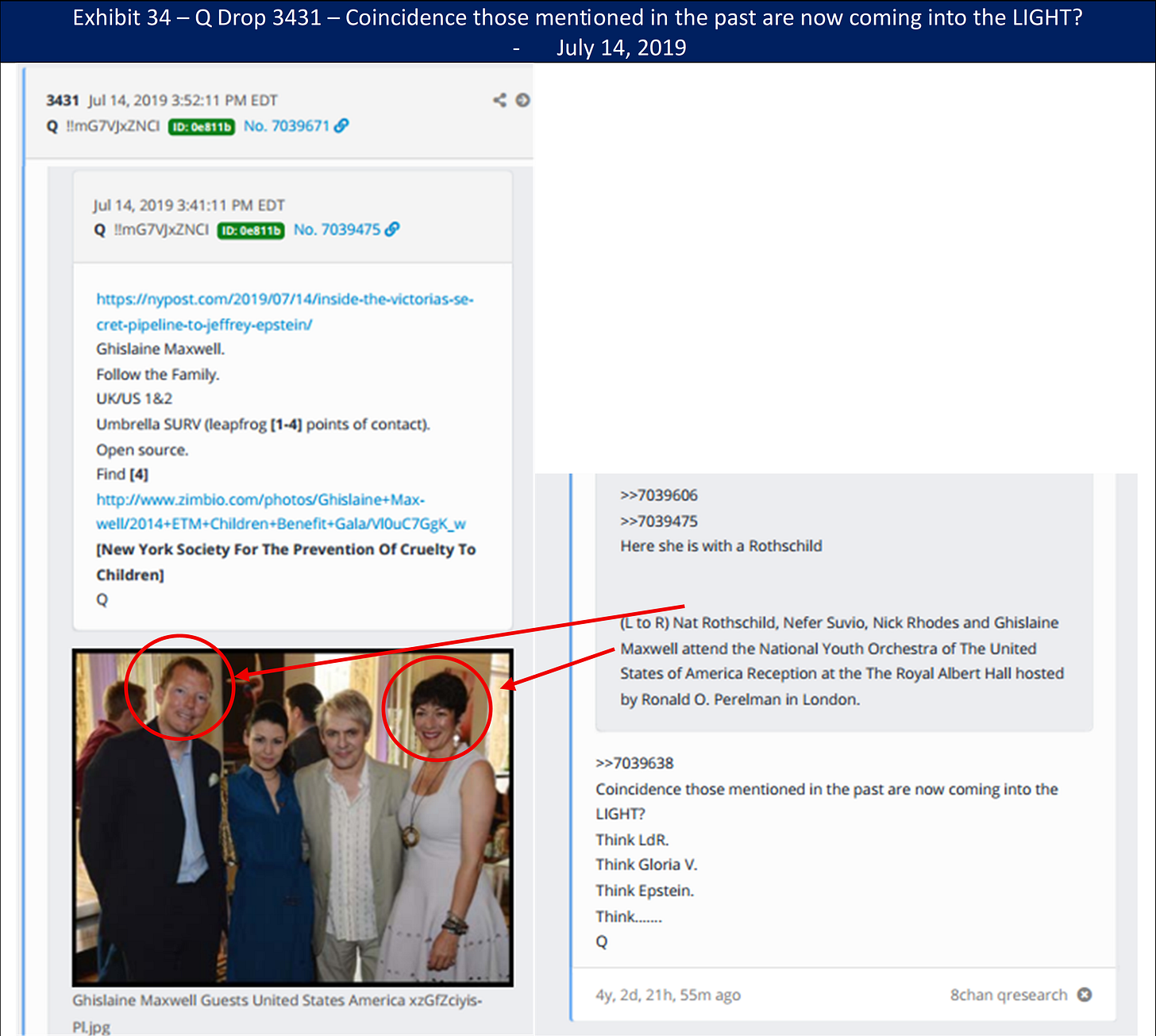The height and width of the screenshot is (1036, 1156).
Task: Click the date Jul 14, 2019 3:52:11 PM EDT
Action: [183, 100]
